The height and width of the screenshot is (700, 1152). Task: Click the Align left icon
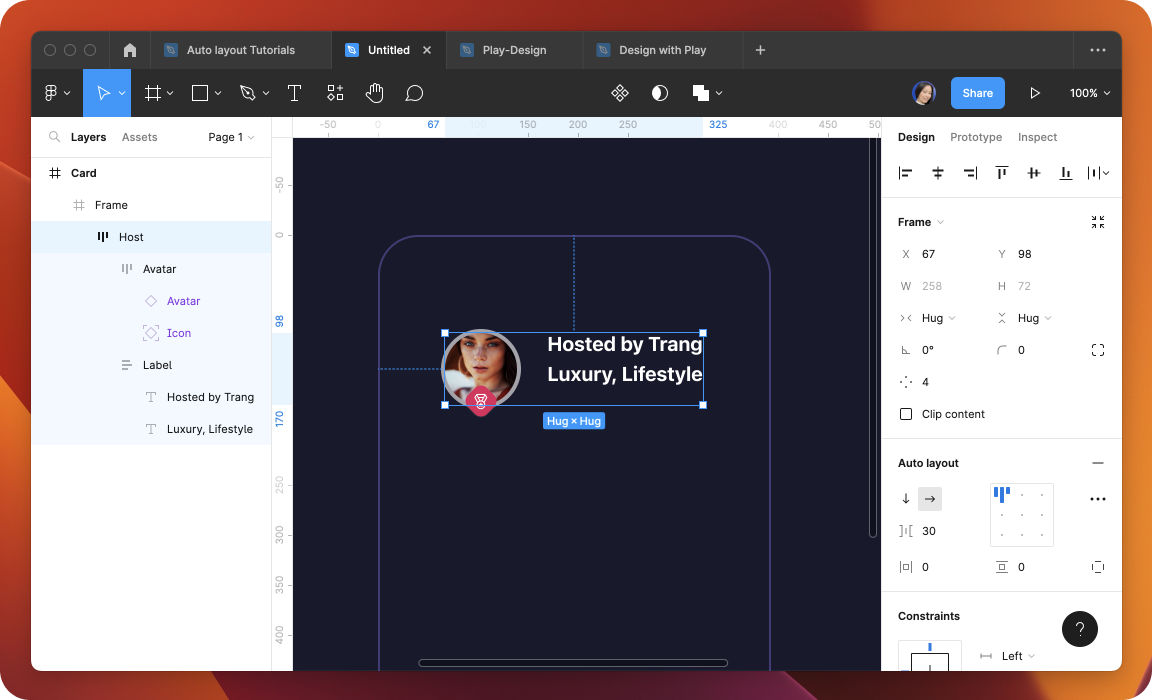click(x=906, y=173)
